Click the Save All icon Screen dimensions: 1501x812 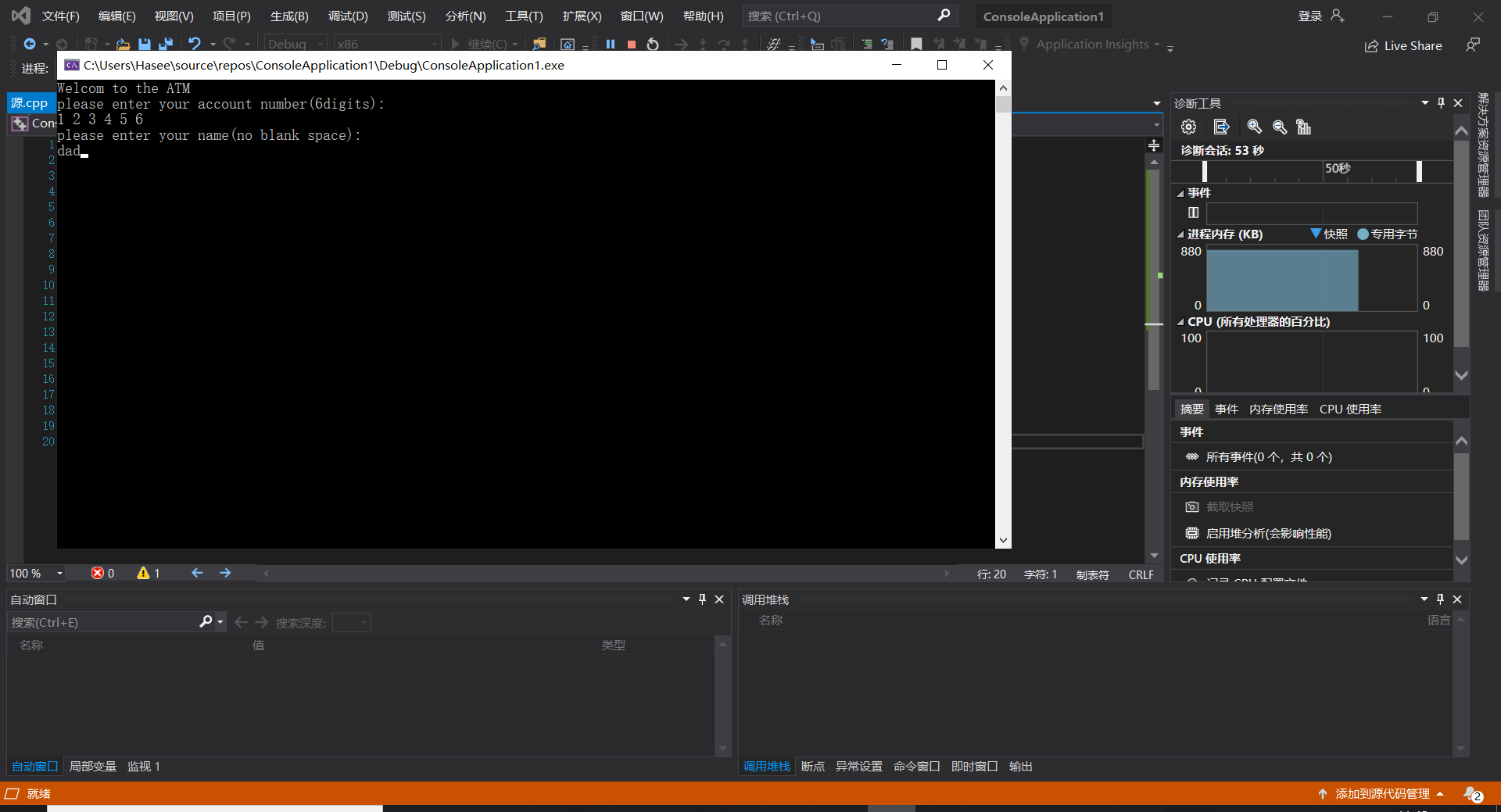[166, 45]
